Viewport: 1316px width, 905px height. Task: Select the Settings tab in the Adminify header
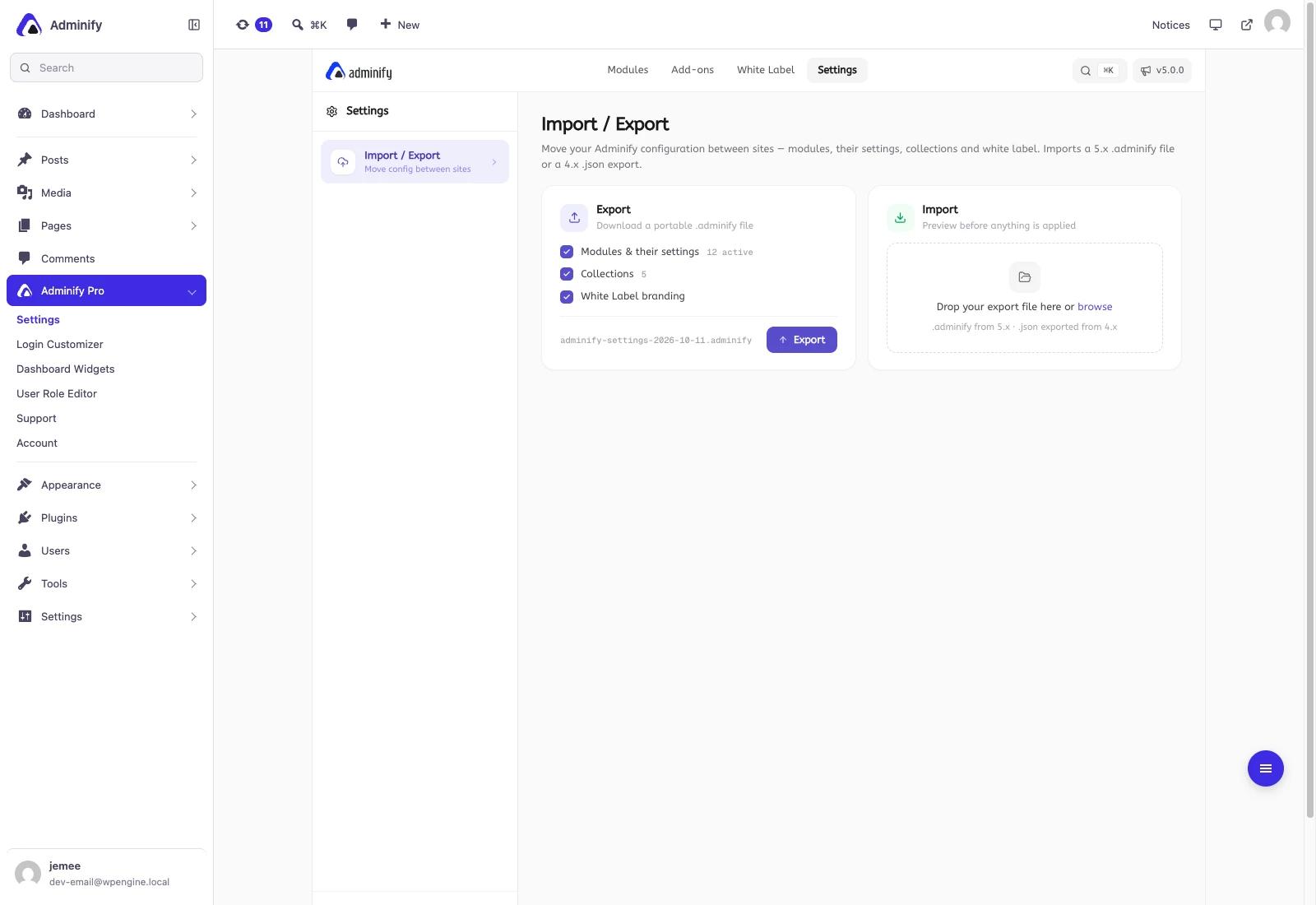click(x=837, y=70)
